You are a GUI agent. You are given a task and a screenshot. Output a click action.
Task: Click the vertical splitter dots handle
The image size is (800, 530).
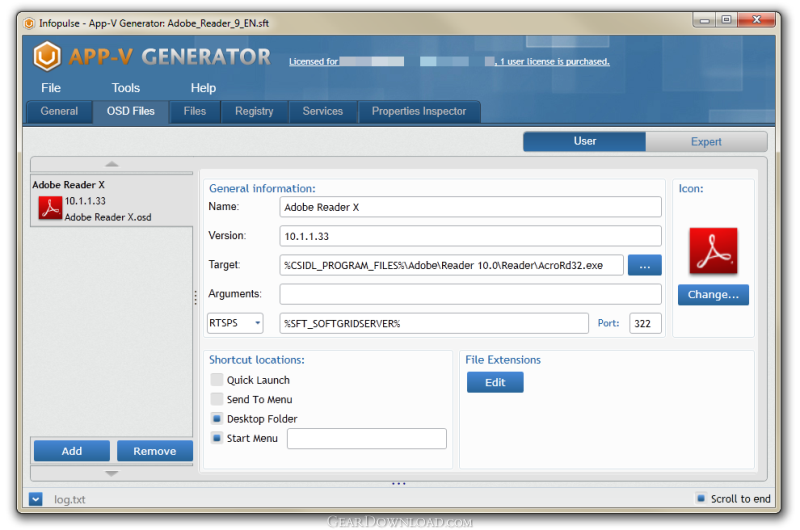(x=195, y=297)
